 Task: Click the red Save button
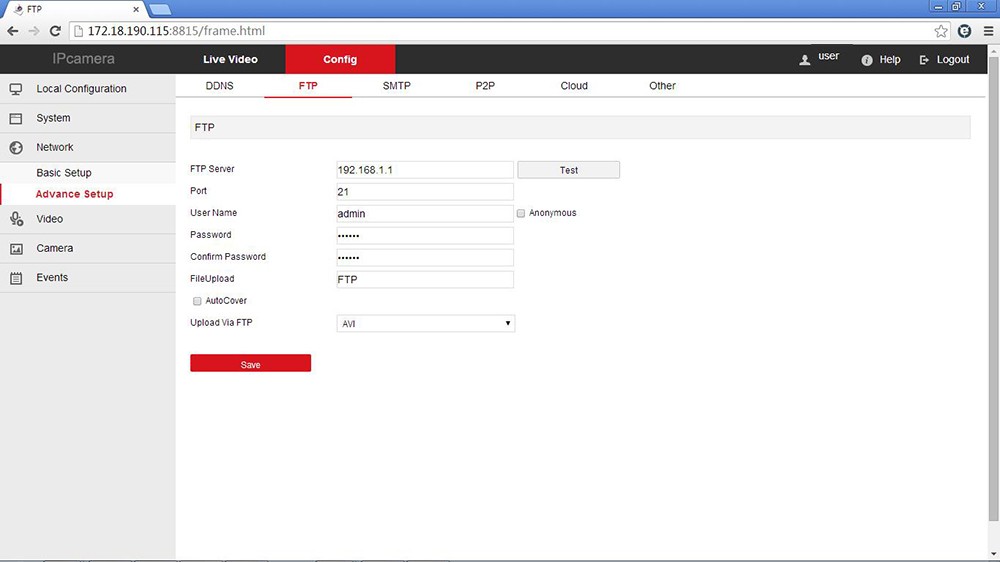point(250,364)
